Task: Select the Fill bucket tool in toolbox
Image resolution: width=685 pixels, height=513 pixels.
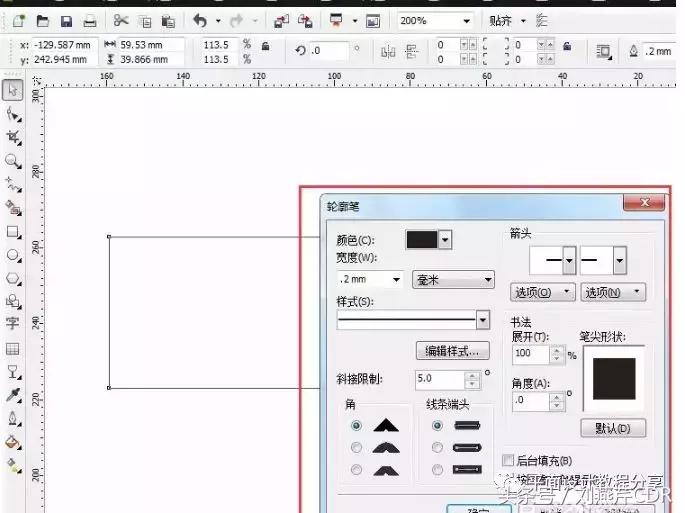Action: (13, 442)
